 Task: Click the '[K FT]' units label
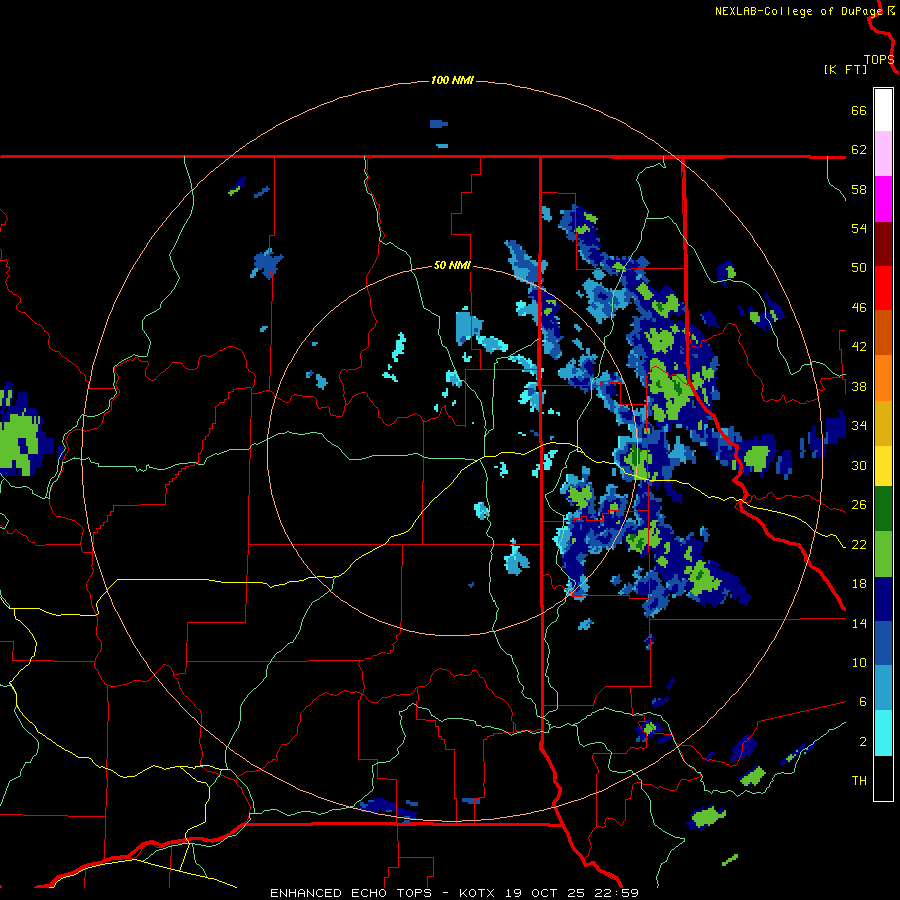845,69
